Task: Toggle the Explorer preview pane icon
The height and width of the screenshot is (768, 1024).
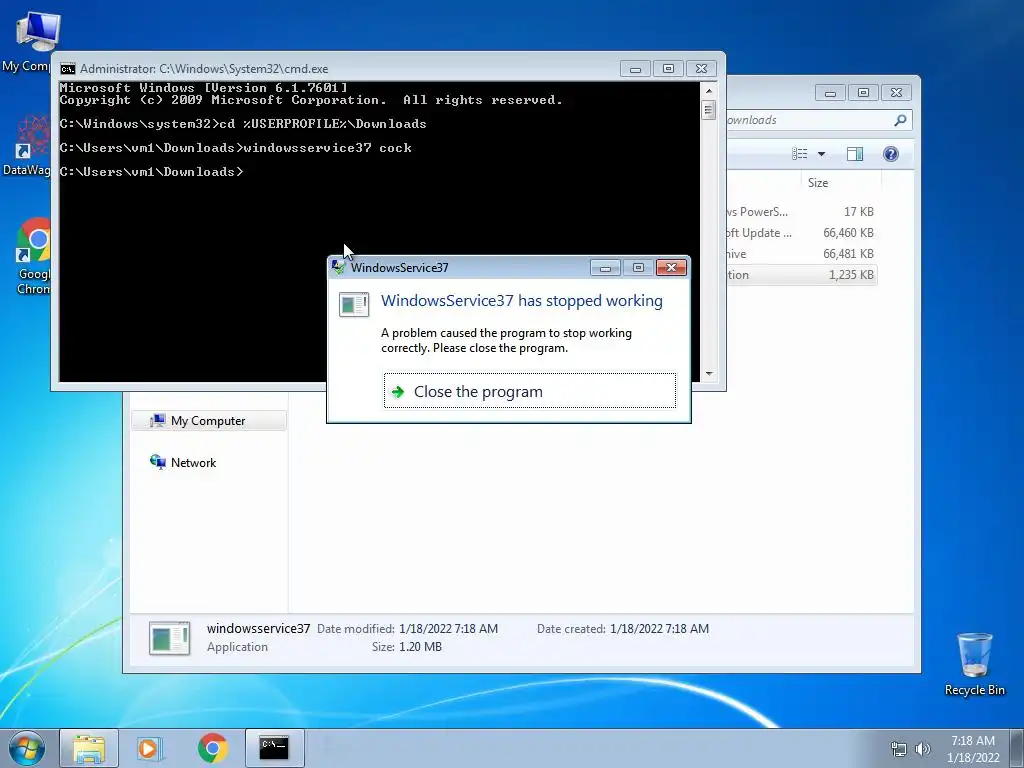Action: [855, 154]
